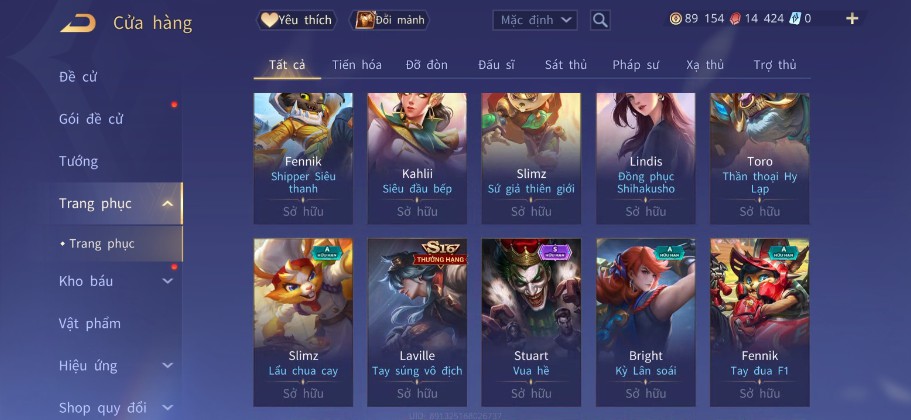Screen dimensions: 911x420
Task: Click the plus icon to add currency
Action: [x=852, y=19]
